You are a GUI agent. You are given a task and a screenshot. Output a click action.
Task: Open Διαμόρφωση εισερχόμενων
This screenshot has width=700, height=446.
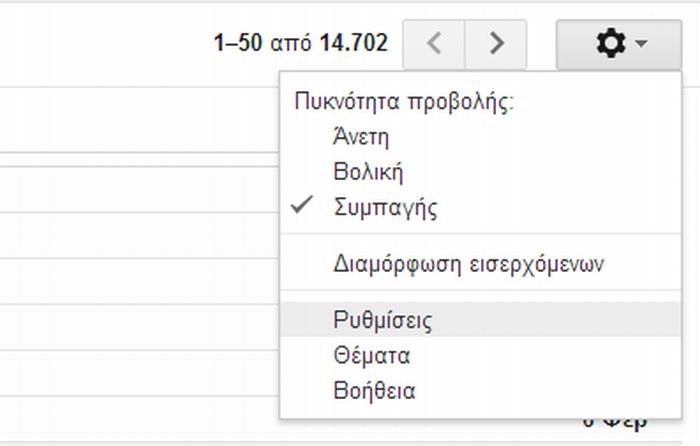468,264
